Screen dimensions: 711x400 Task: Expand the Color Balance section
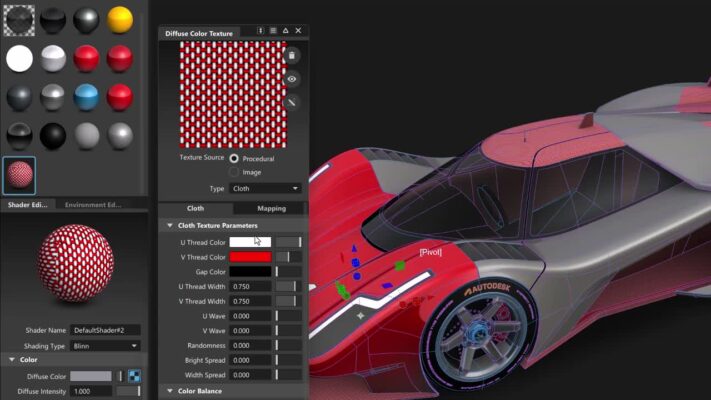(170, 391)
